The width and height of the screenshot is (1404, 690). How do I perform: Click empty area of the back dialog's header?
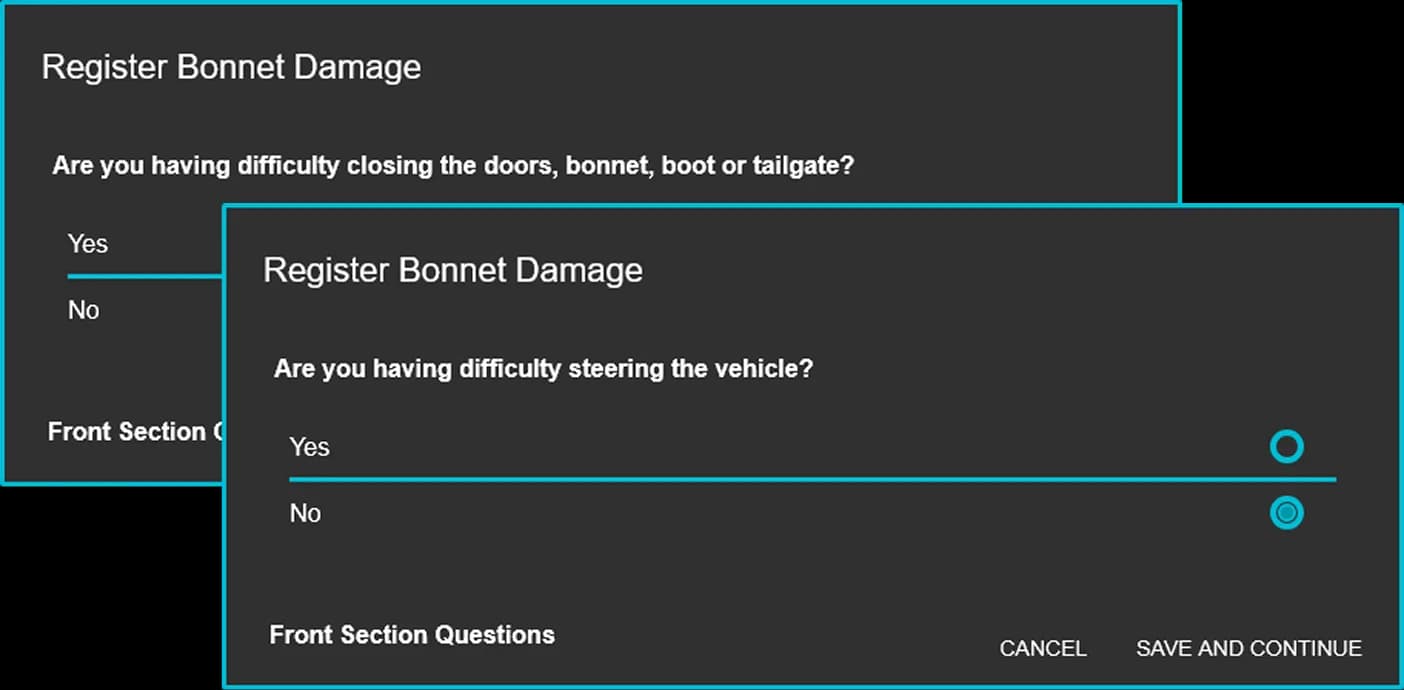click(800, 67)
